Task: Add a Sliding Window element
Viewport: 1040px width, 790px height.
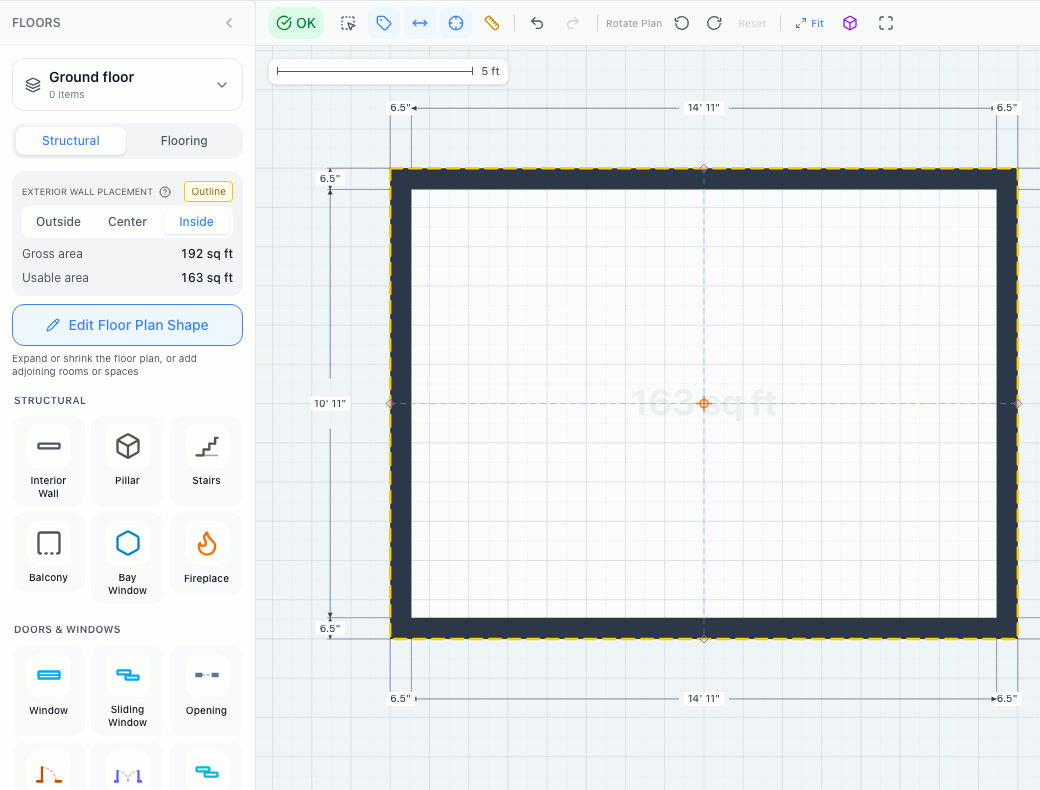Action: click(x=127, y=691)
